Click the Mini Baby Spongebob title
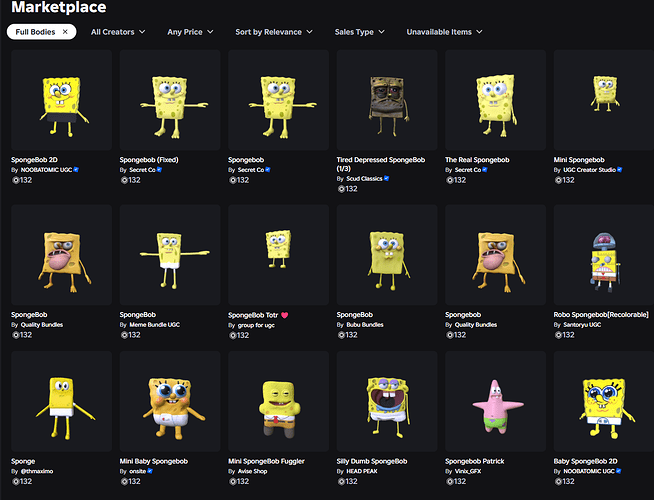 coord(153,461)
